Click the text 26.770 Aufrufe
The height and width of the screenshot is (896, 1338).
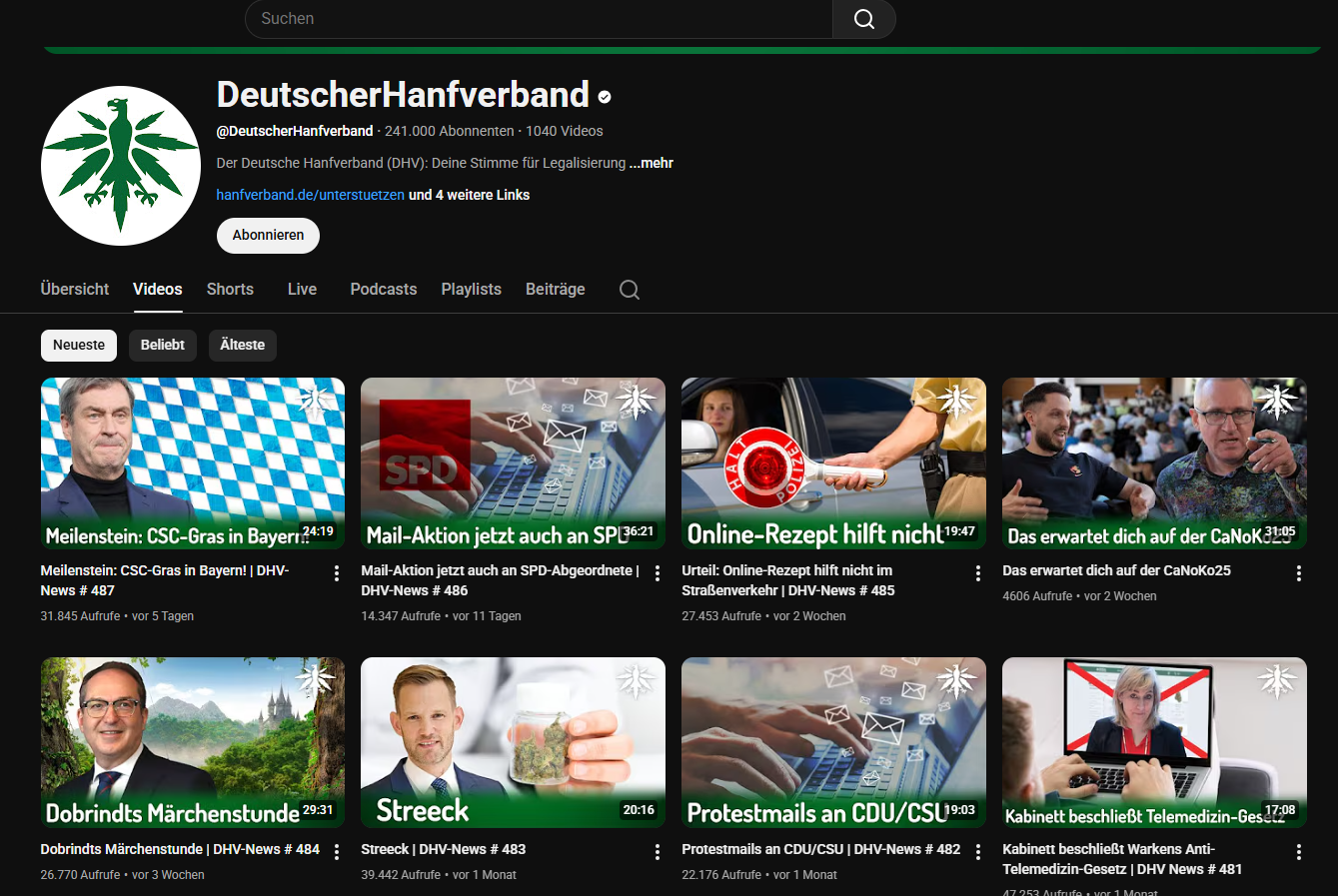[x=80, y=875]
